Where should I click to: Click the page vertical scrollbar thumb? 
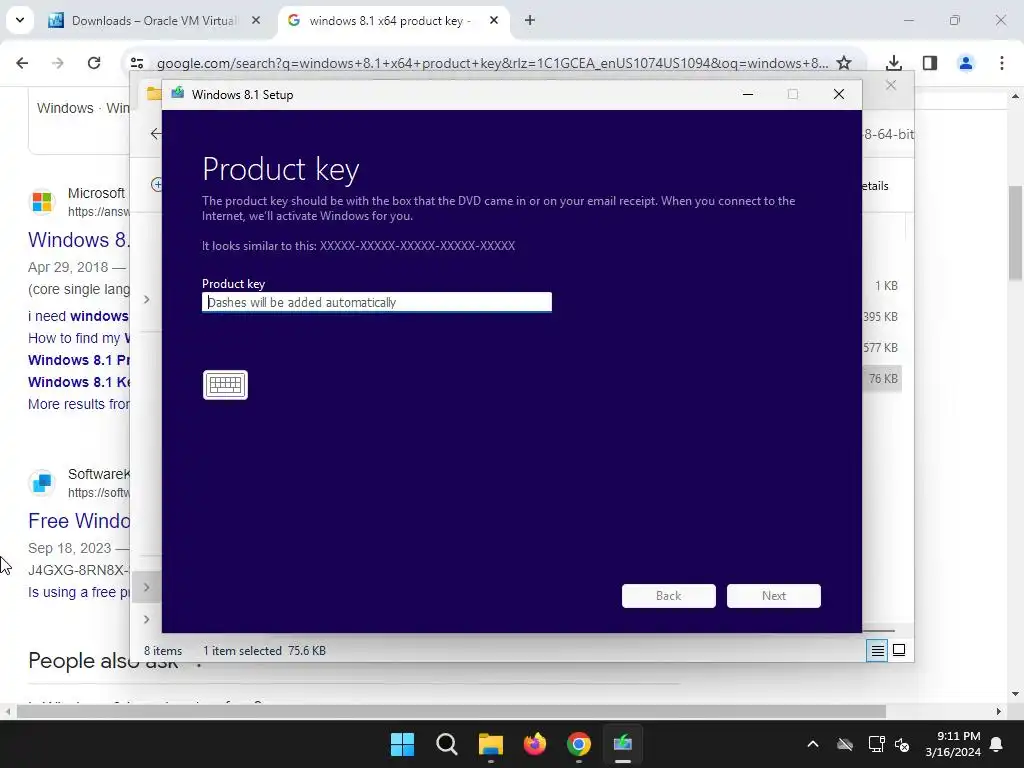pyautogui.click(x=1016, y=232)
